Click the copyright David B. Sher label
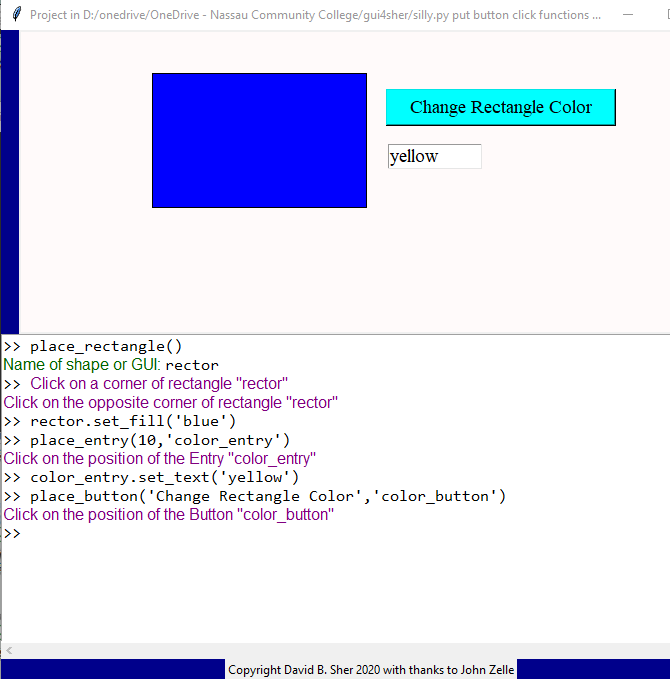 tap(371, 670)
